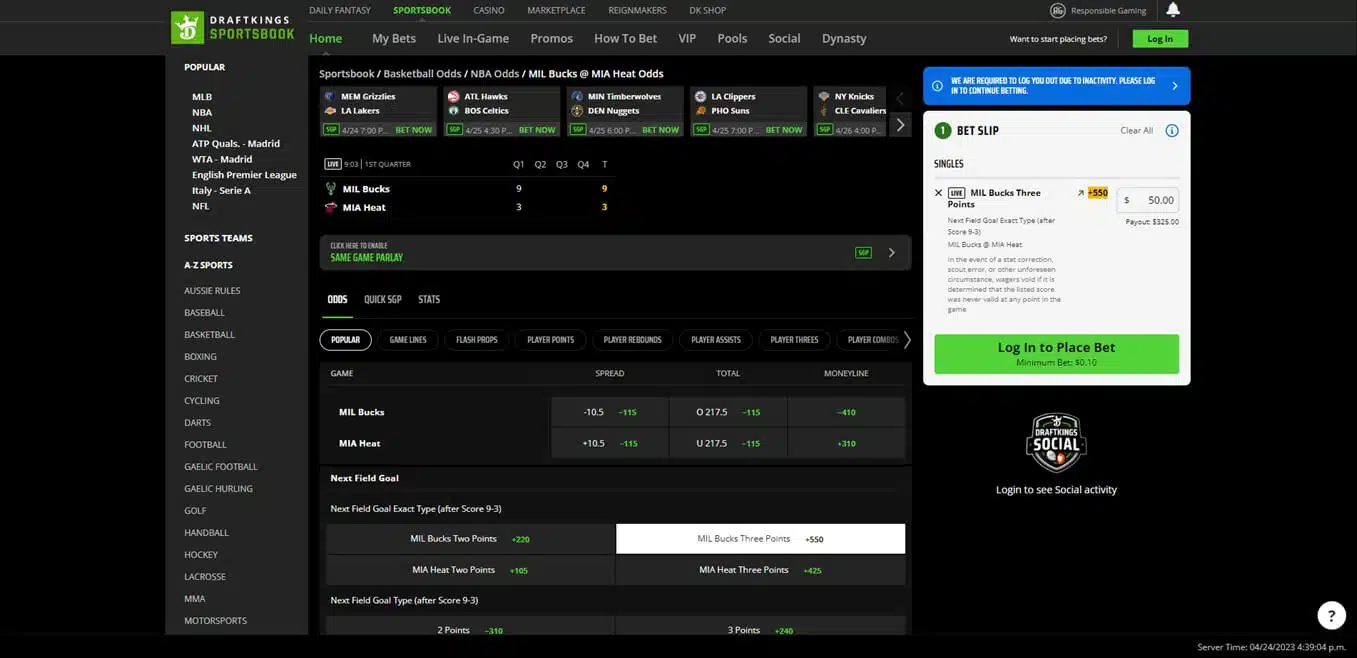This screenshot has width=1357, height=658.
Task: Click BET NOW on the ATL Hawks card
Action: point(537,130)
